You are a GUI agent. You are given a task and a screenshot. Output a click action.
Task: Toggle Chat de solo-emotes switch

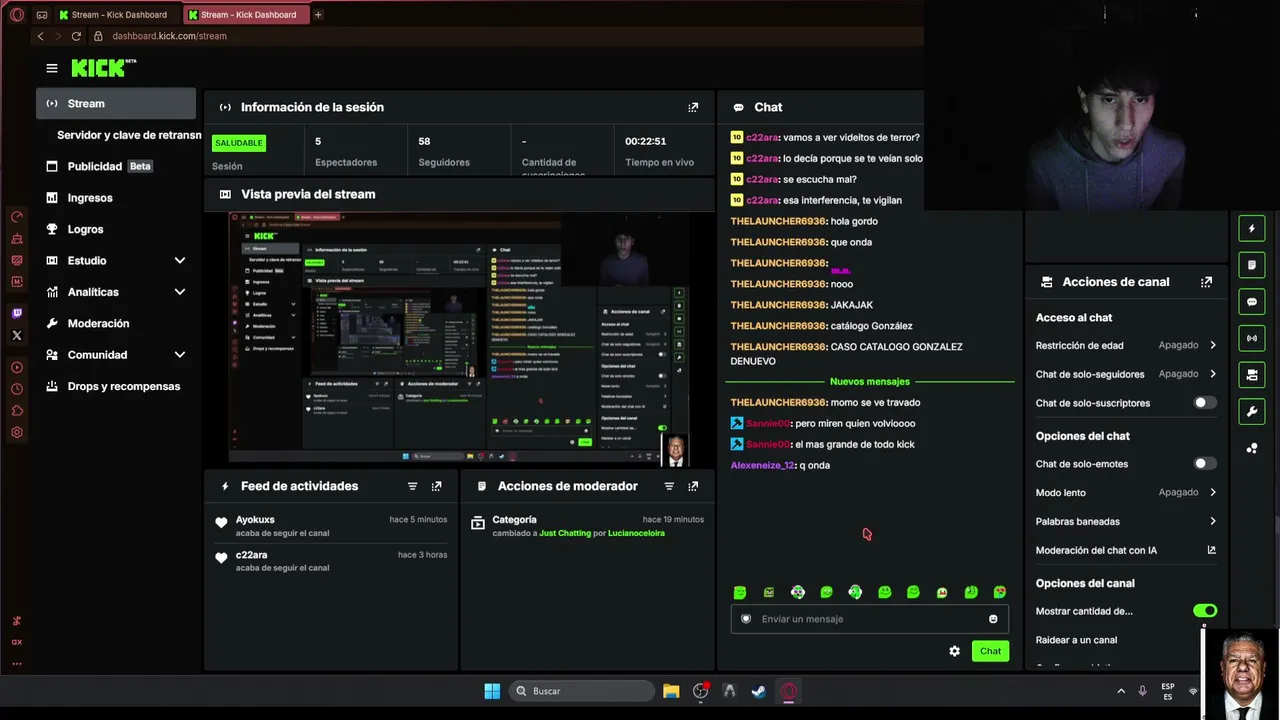(1205, 464)
